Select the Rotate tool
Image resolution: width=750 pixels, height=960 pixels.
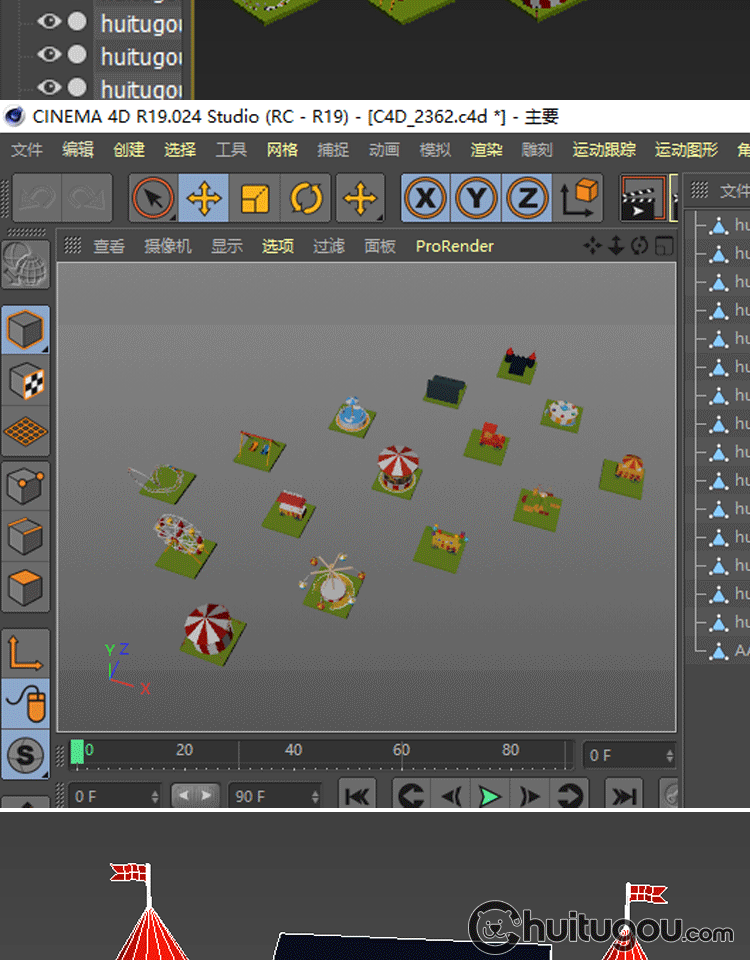[x=306, y=199]
